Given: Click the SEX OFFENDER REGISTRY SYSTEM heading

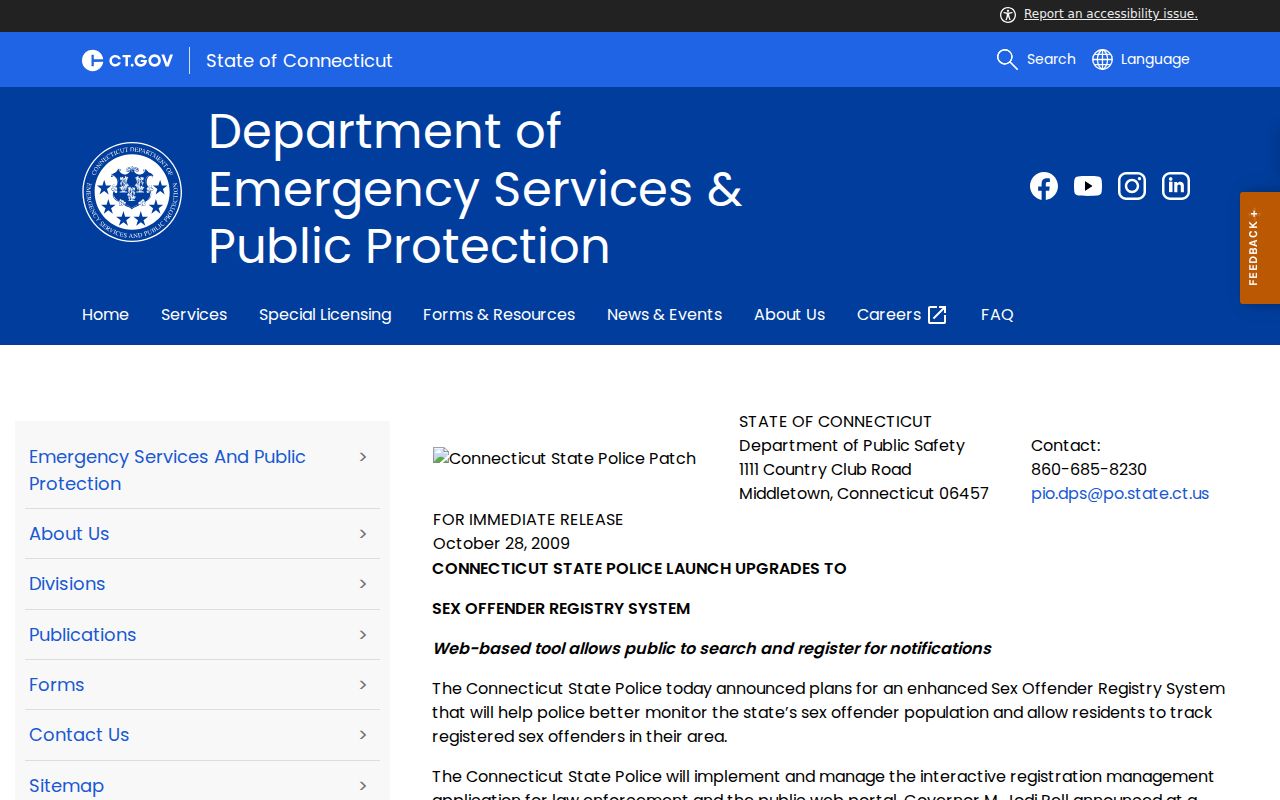Looking at the screenshot, I should 561,609.
